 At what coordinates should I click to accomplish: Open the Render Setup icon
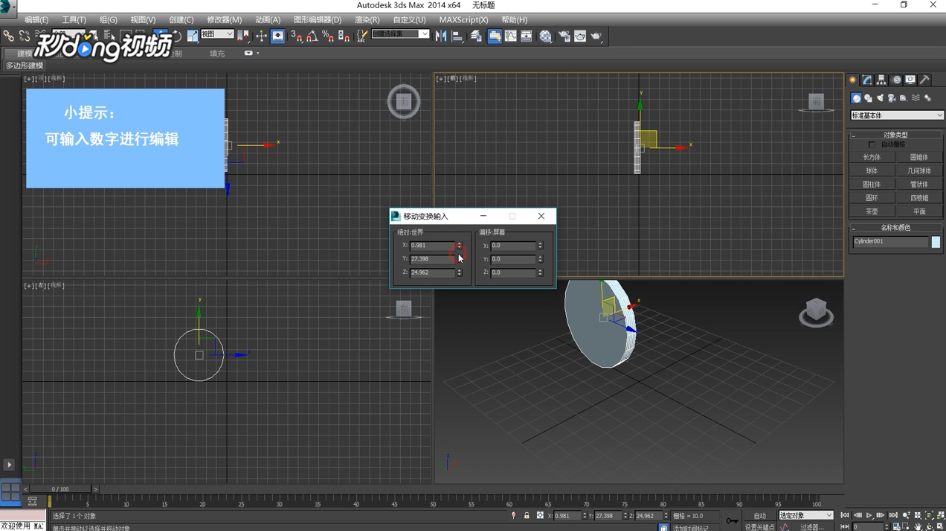[x=564, y=36]
